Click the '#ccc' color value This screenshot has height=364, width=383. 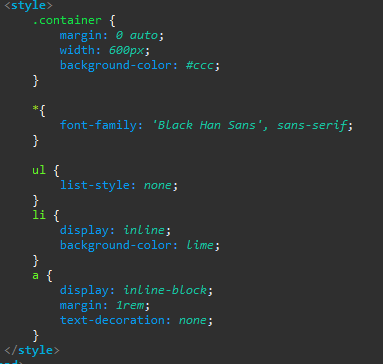coord(199,65)
